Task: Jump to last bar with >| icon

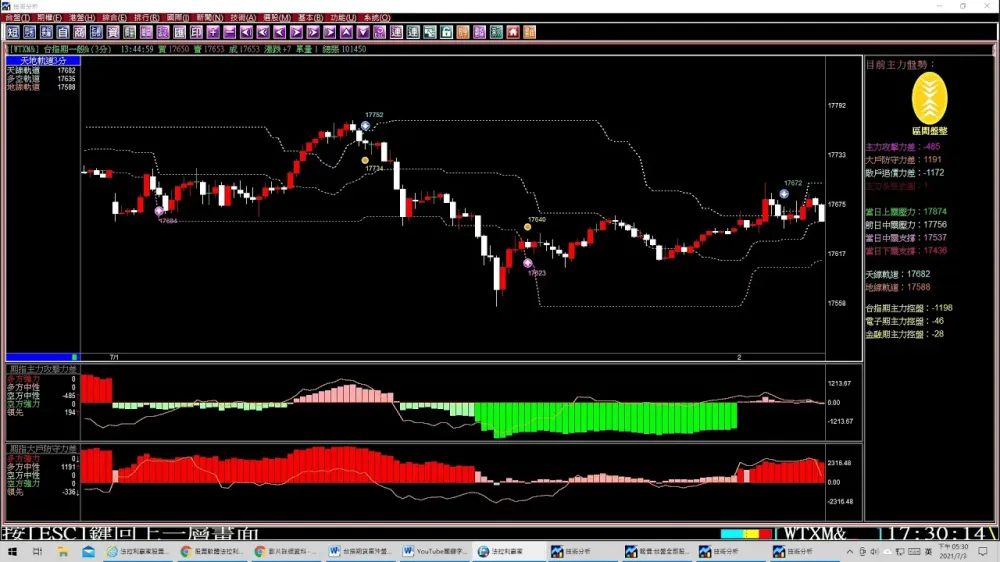Action: [329, 32]
